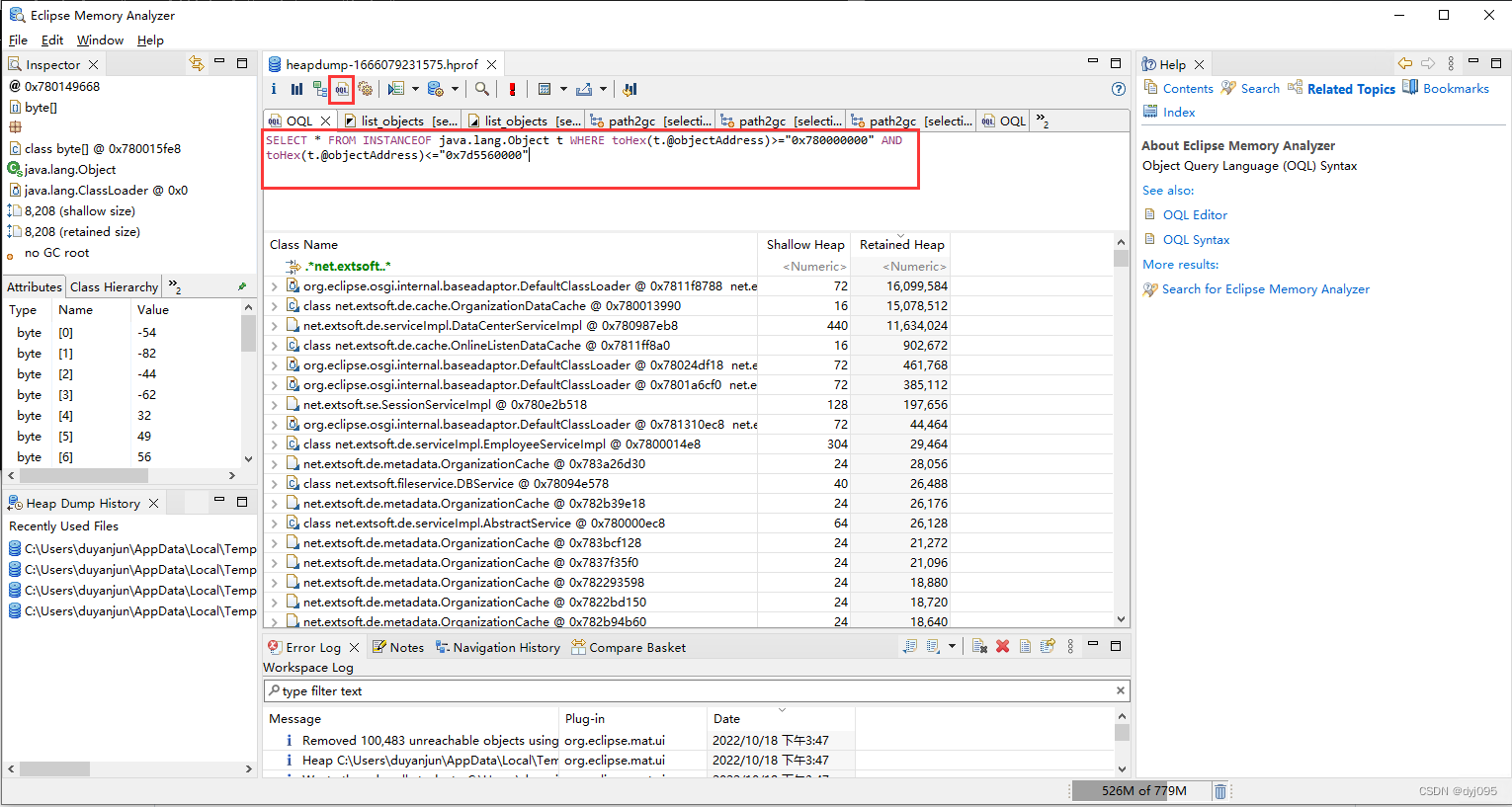
Task: Open the Help menu
Action: point(150,40)
